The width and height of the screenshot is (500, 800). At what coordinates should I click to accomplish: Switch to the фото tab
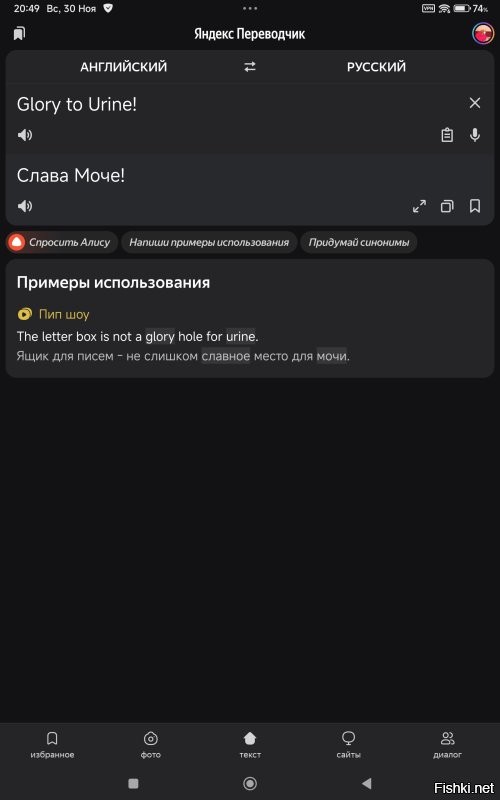point(151,744)
